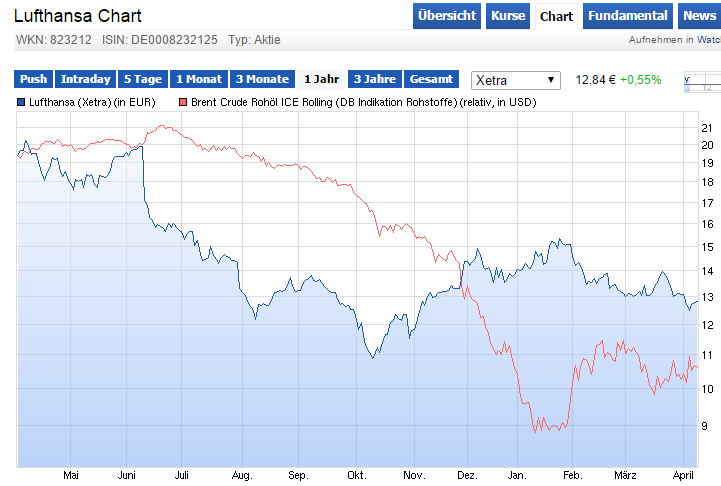Open the Xetra exchange dropdown
Screen dimensions: 721x486
click(x=515, y=80)
